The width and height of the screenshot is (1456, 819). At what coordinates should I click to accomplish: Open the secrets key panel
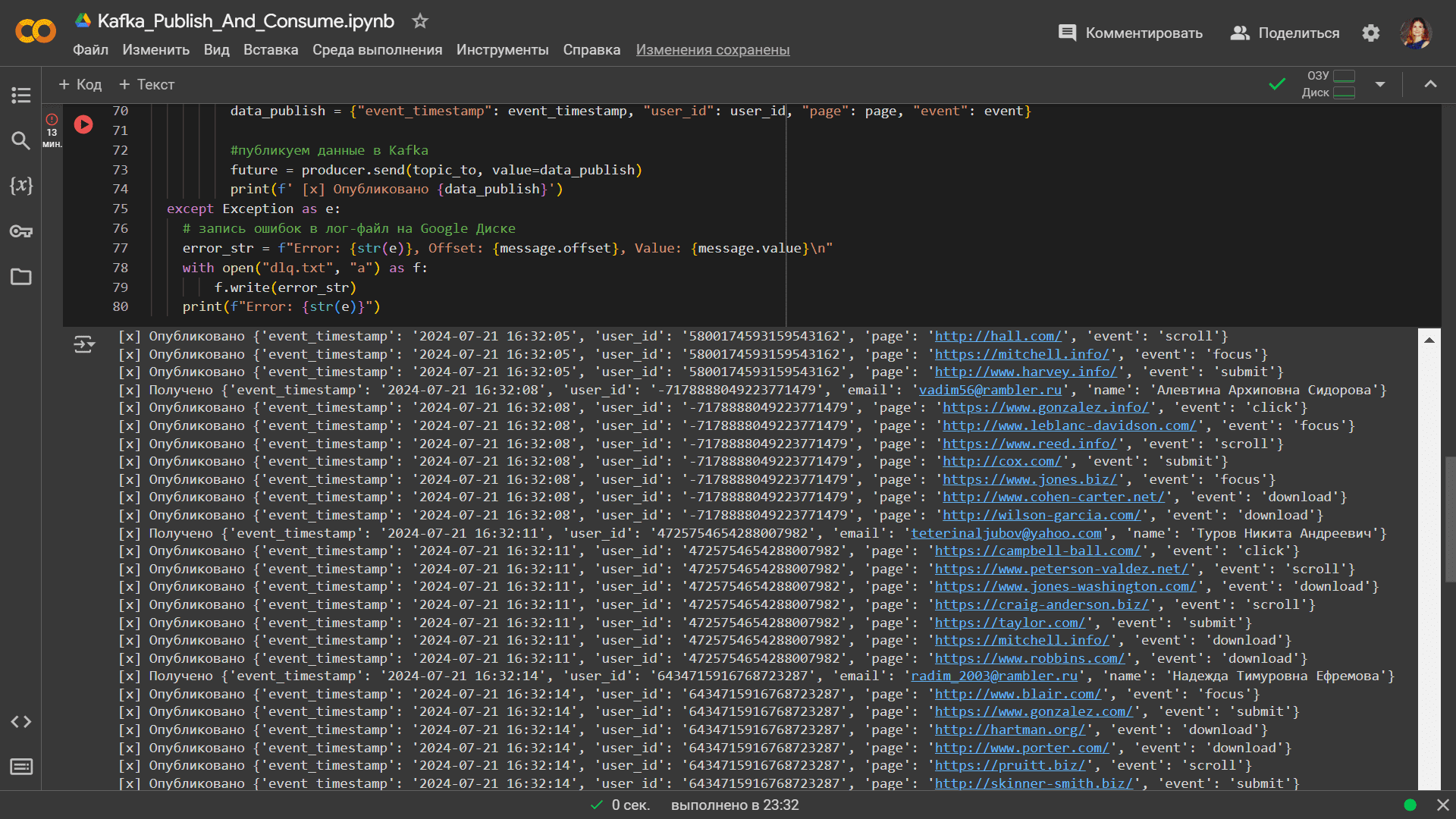tap(20, 231)
